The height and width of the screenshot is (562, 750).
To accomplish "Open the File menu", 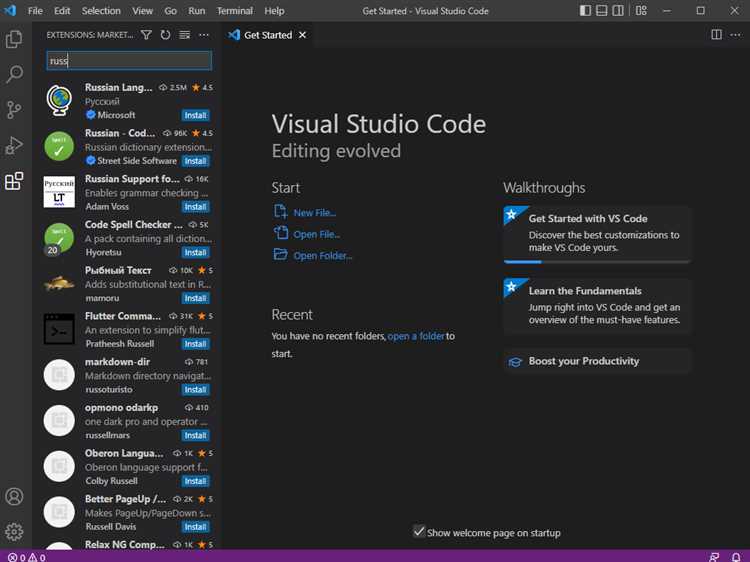I will tap(35, 11).
